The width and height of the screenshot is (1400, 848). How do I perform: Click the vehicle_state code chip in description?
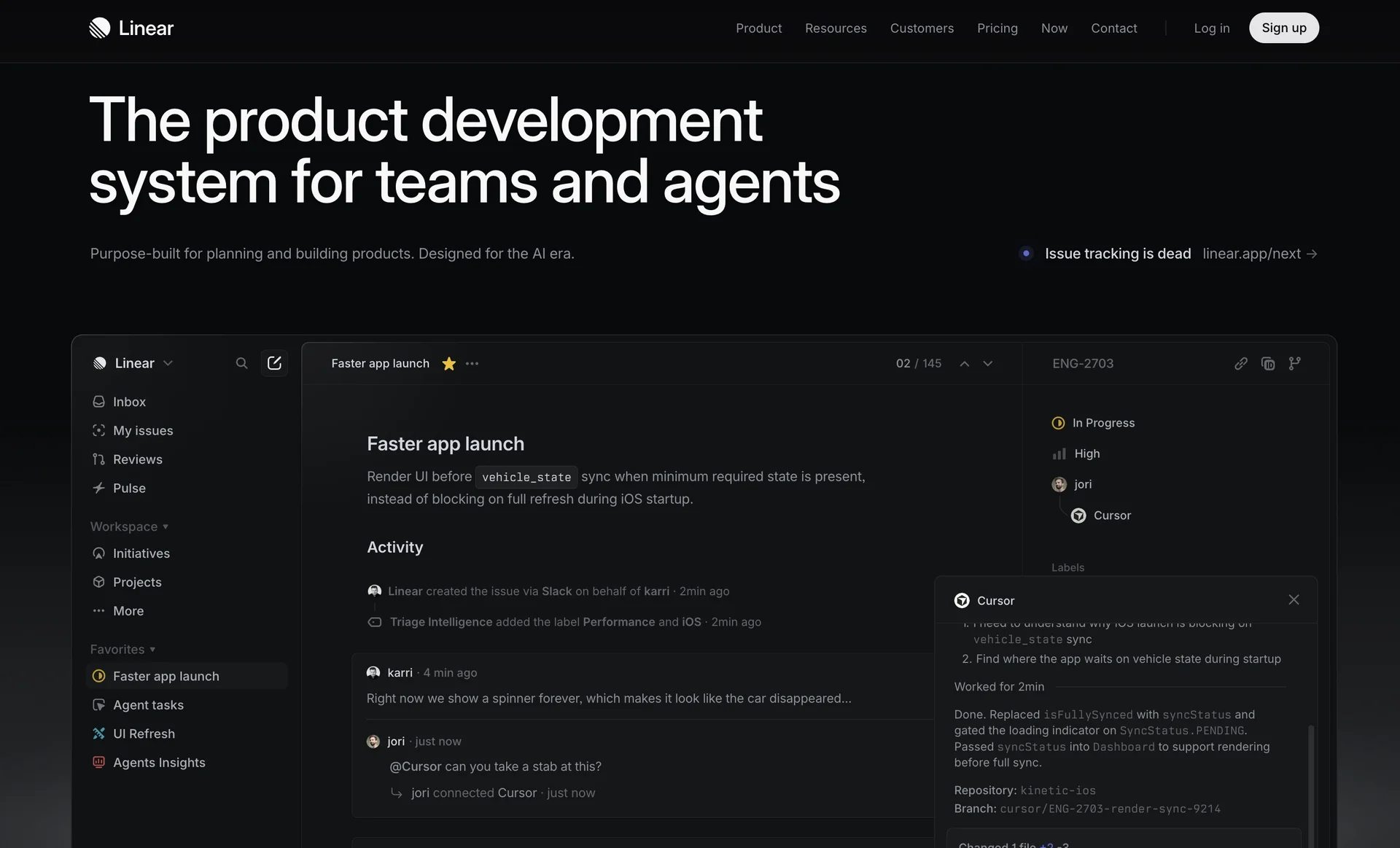coord(526,477)
